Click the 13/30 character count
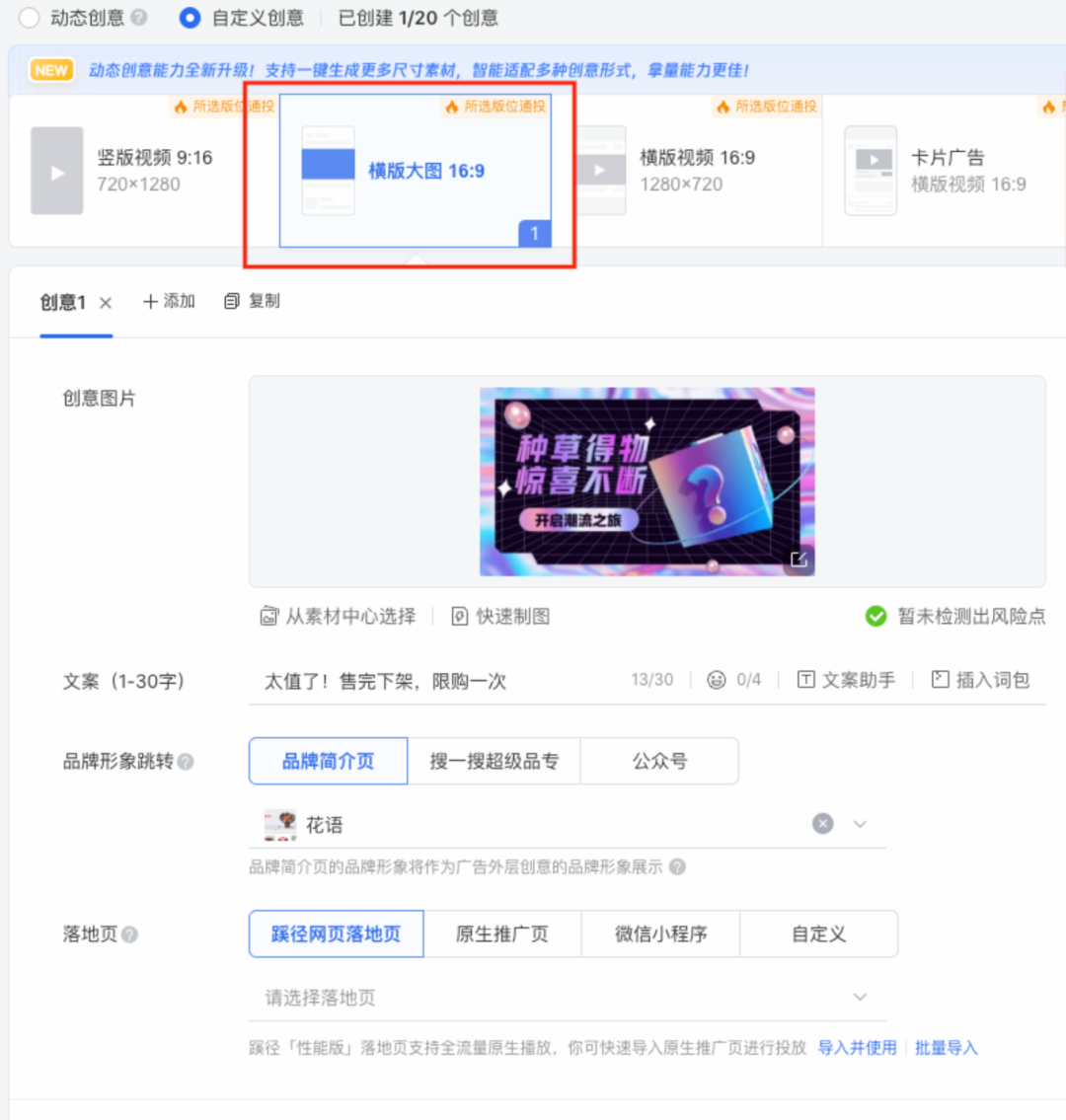The image size is (1066, 1120). click(651, 679)
